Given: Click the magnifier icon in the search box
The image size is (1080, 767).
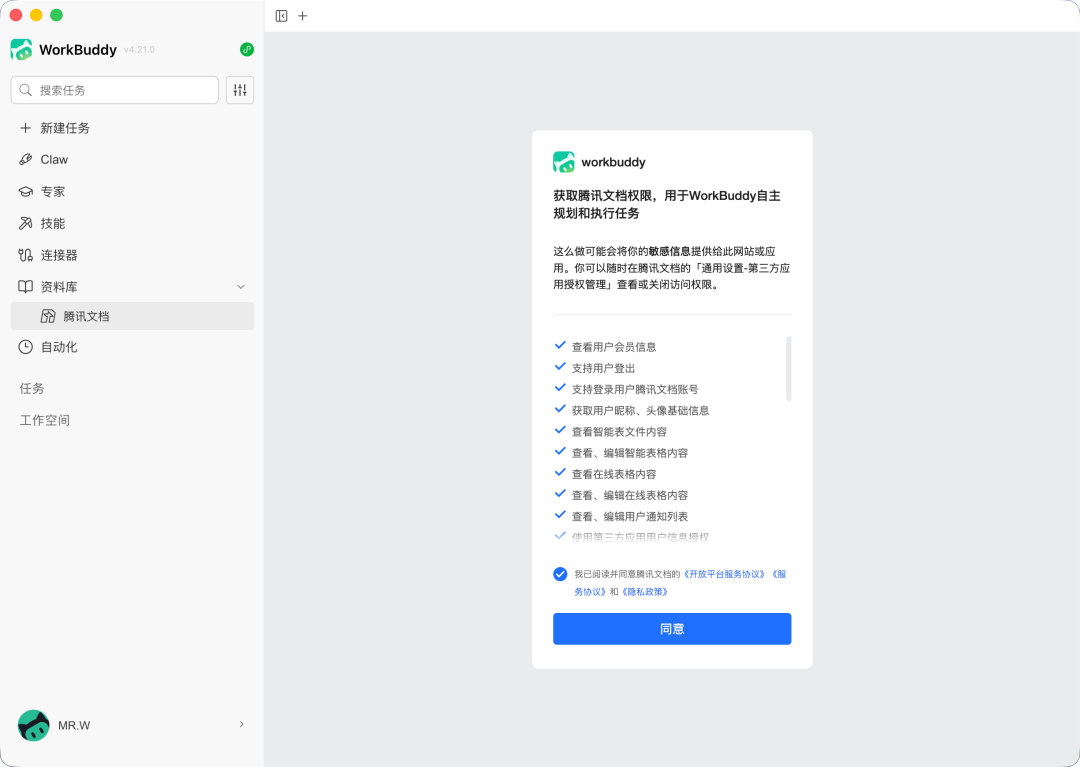Looking at the screenshot, I should [x=25, y=90].
